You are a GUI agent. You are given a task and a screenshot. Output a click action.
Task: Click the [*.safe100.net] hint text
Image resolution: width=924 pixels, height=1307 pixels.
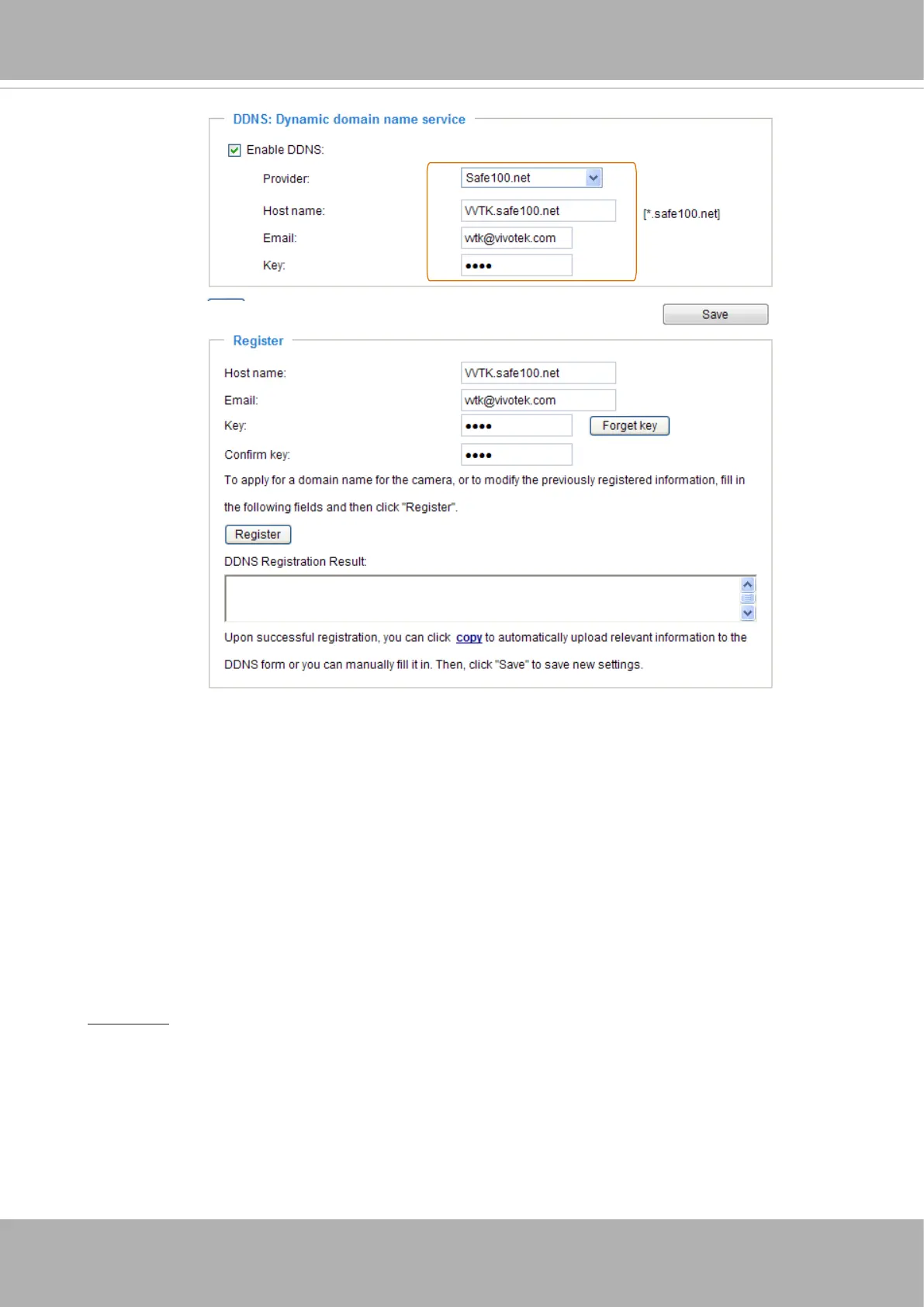click(681, 214)
